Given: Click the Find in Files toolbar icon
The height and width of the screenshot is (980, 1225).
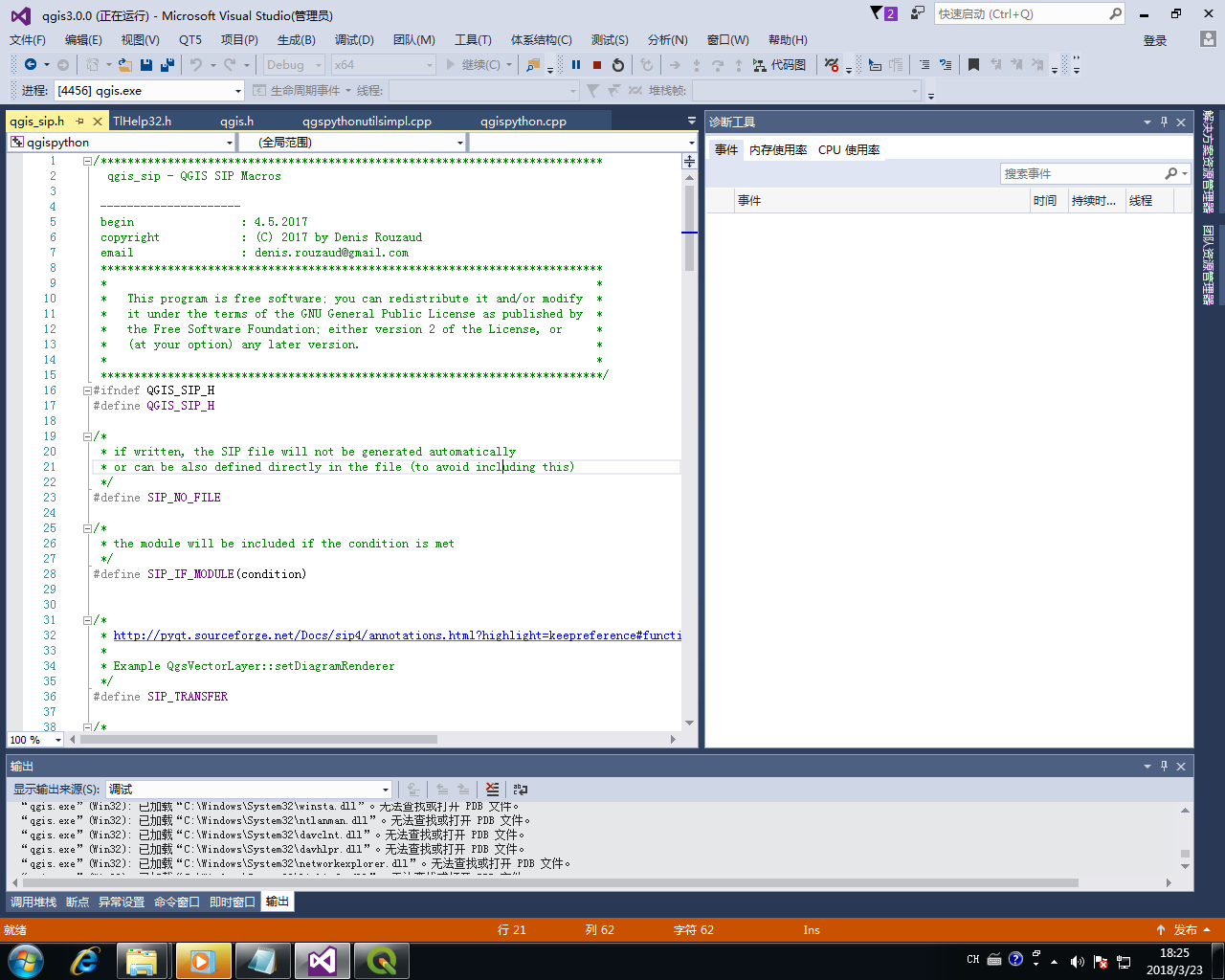Looking at the screenshot, I should pyautogui.click(x=533, y=64).
